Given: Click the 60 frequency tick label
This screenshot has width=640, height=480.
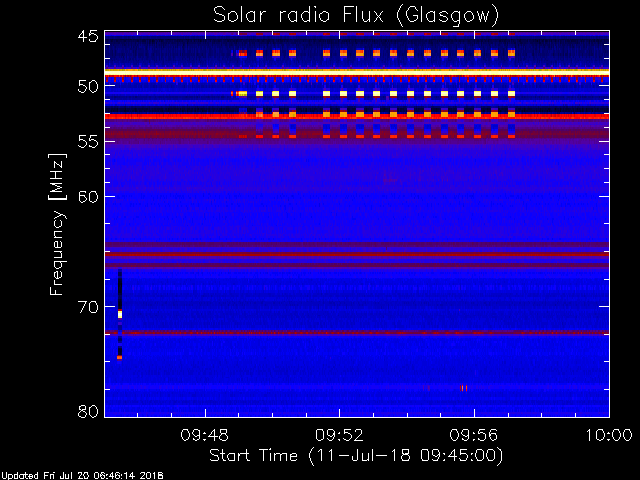Looking at the screenshot, I should click(88, 196).
